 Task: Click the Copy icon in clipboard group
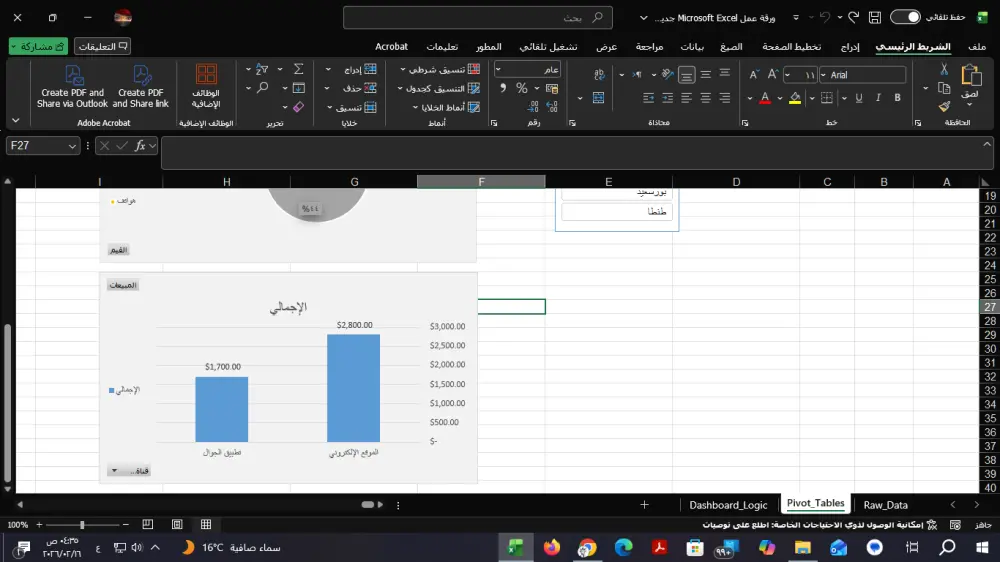pos(944,88)
